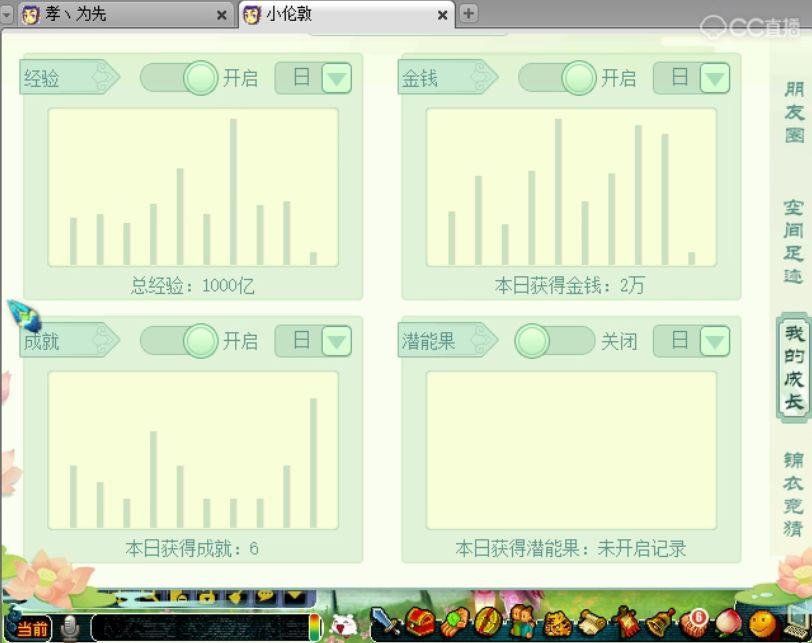Click 本日获得潜能果：未开启记录 text
This screenshot has width=812, height=643.
coord(571,548)
